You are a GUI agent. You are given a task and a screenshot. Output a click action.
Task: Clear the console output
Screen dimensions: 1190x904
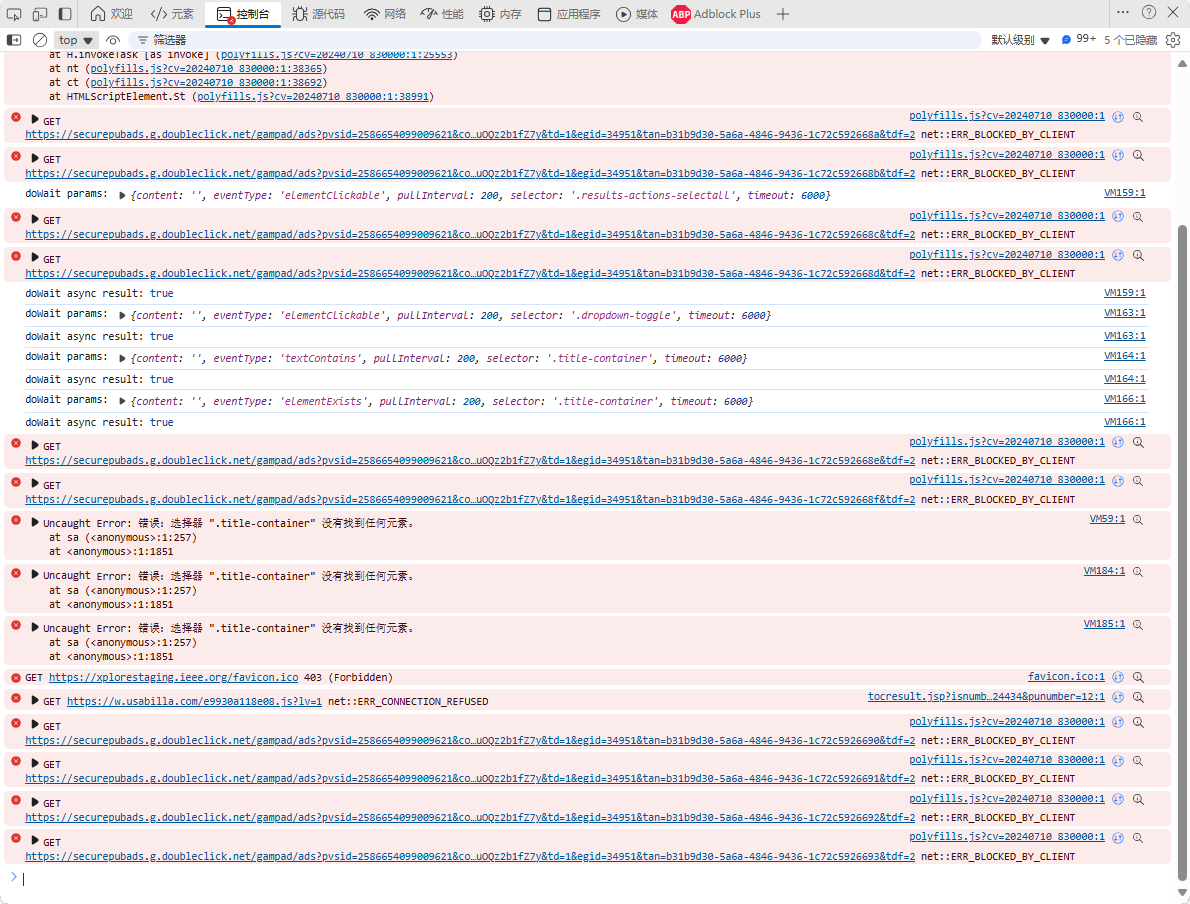[x=39, y=39]
